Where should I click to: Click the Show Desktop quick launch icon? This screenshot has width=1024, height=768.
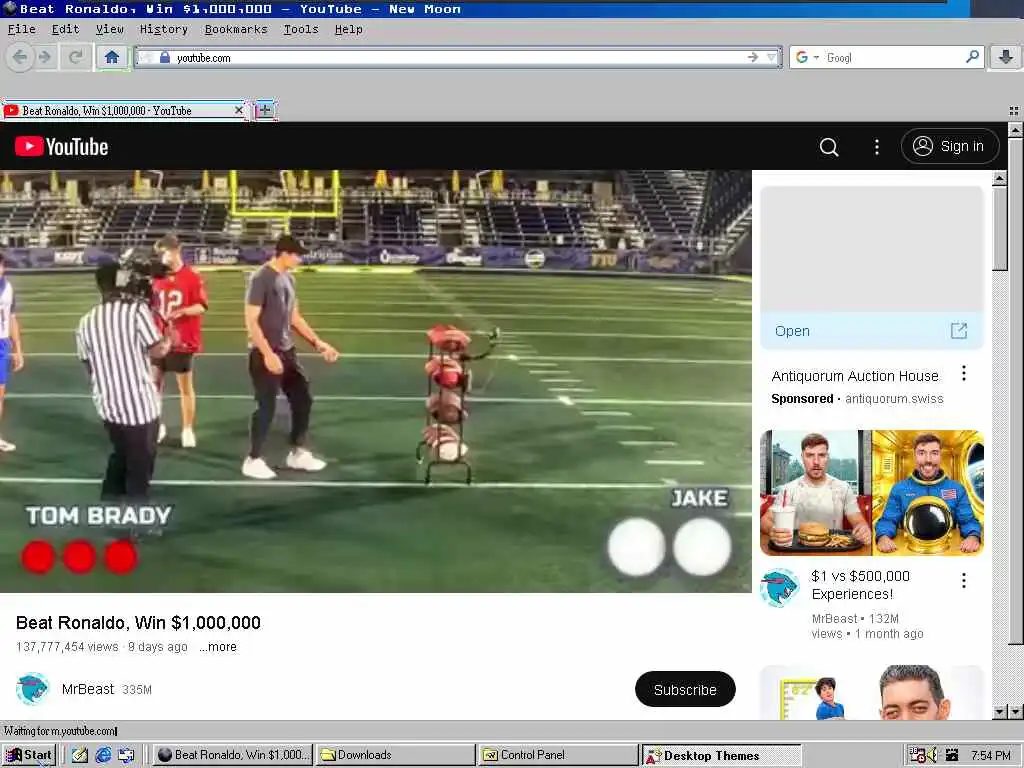(126, 755)
